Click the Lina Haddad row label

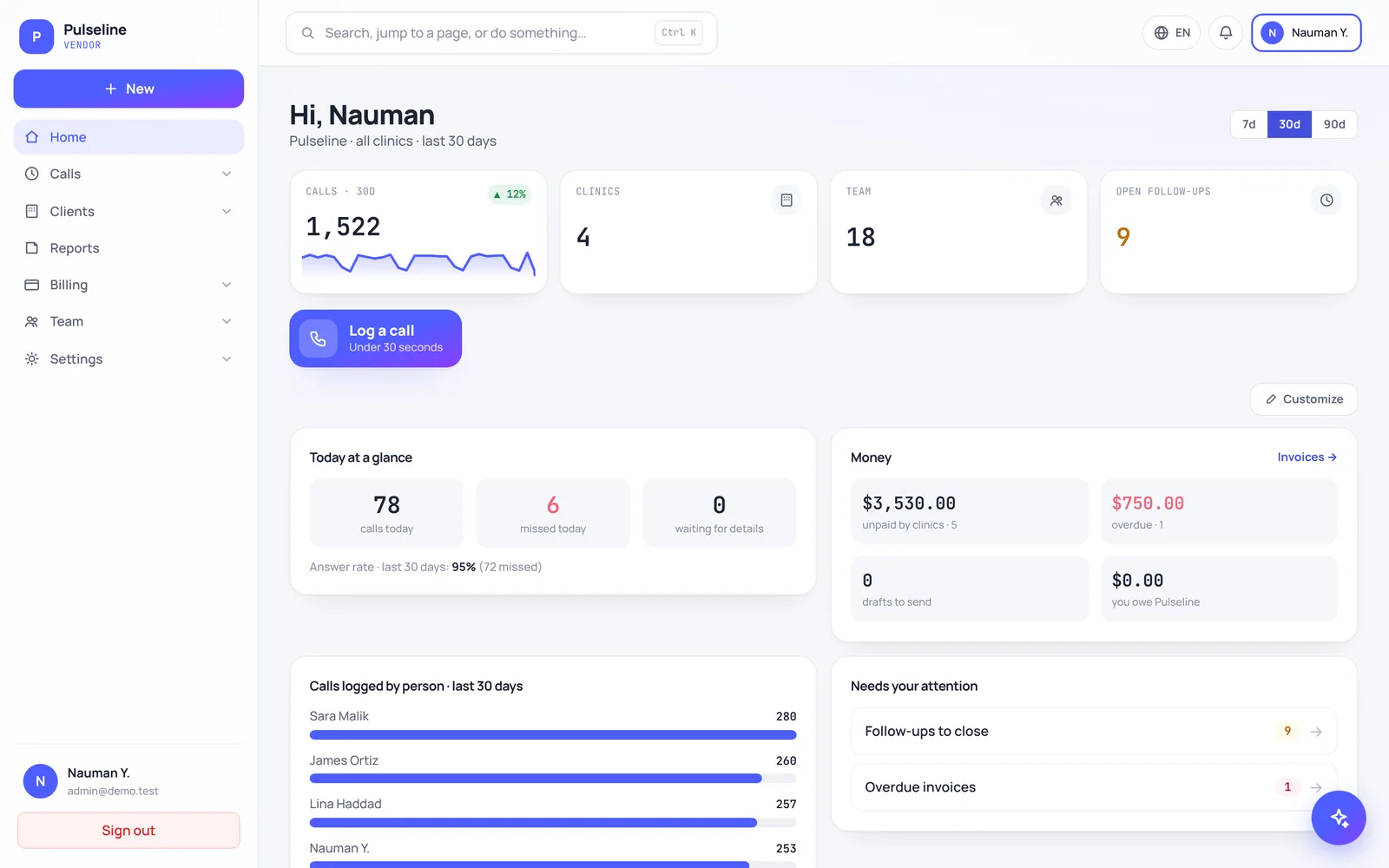[346, 804]
